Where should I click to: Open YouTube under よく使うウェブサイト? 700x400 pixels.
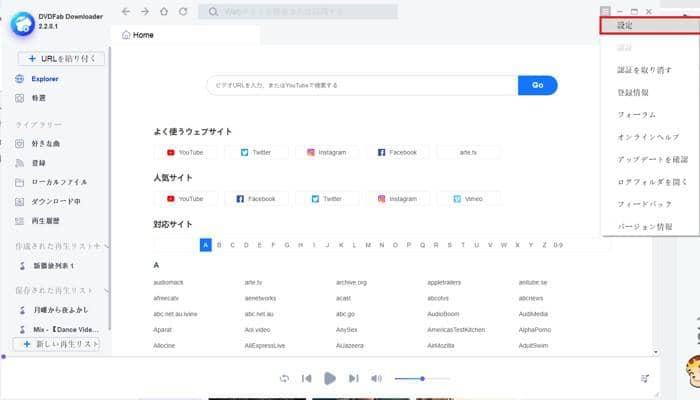tap(185, 152)
